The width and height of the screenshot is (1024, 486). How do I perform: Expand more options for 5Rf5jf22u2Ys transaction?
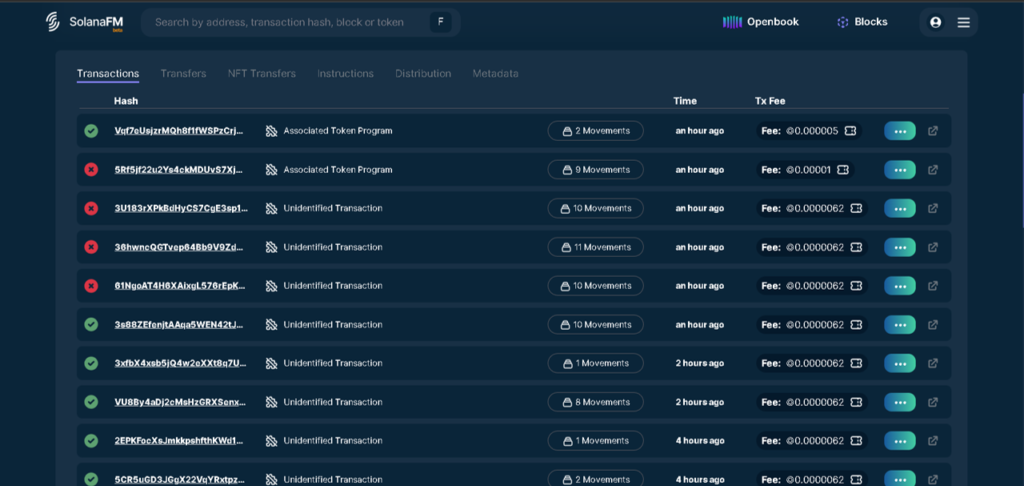(x=900, y=170)
